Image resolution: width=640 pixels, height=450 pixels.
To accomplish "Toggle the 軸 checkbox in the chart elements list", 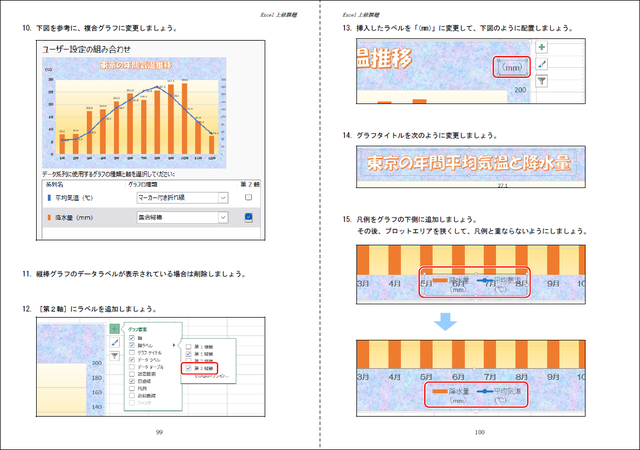I will (x=132, y=338).
